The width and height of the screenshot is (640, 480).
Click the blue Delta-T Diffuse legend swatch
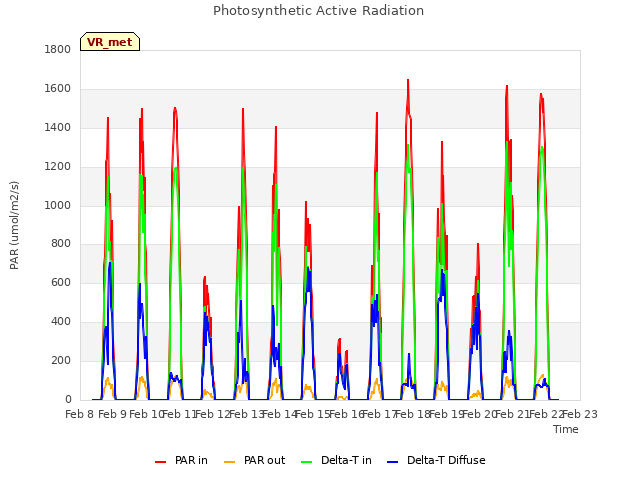tap(392, 462)
